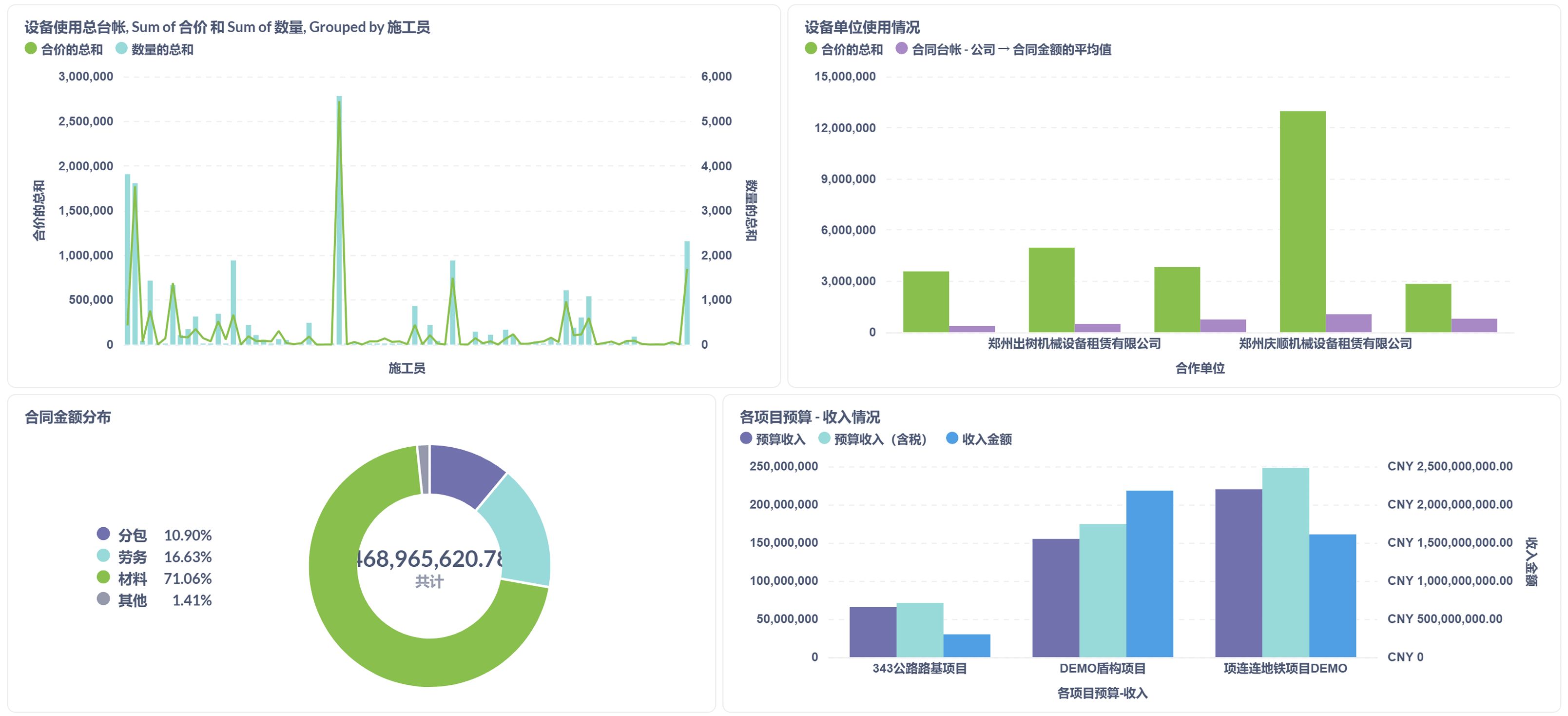The width and height of the screenshot is (1568, 716).
Task: Toggle purple 合同金额的平均值 legend item
Action: [x=902, y=49]
